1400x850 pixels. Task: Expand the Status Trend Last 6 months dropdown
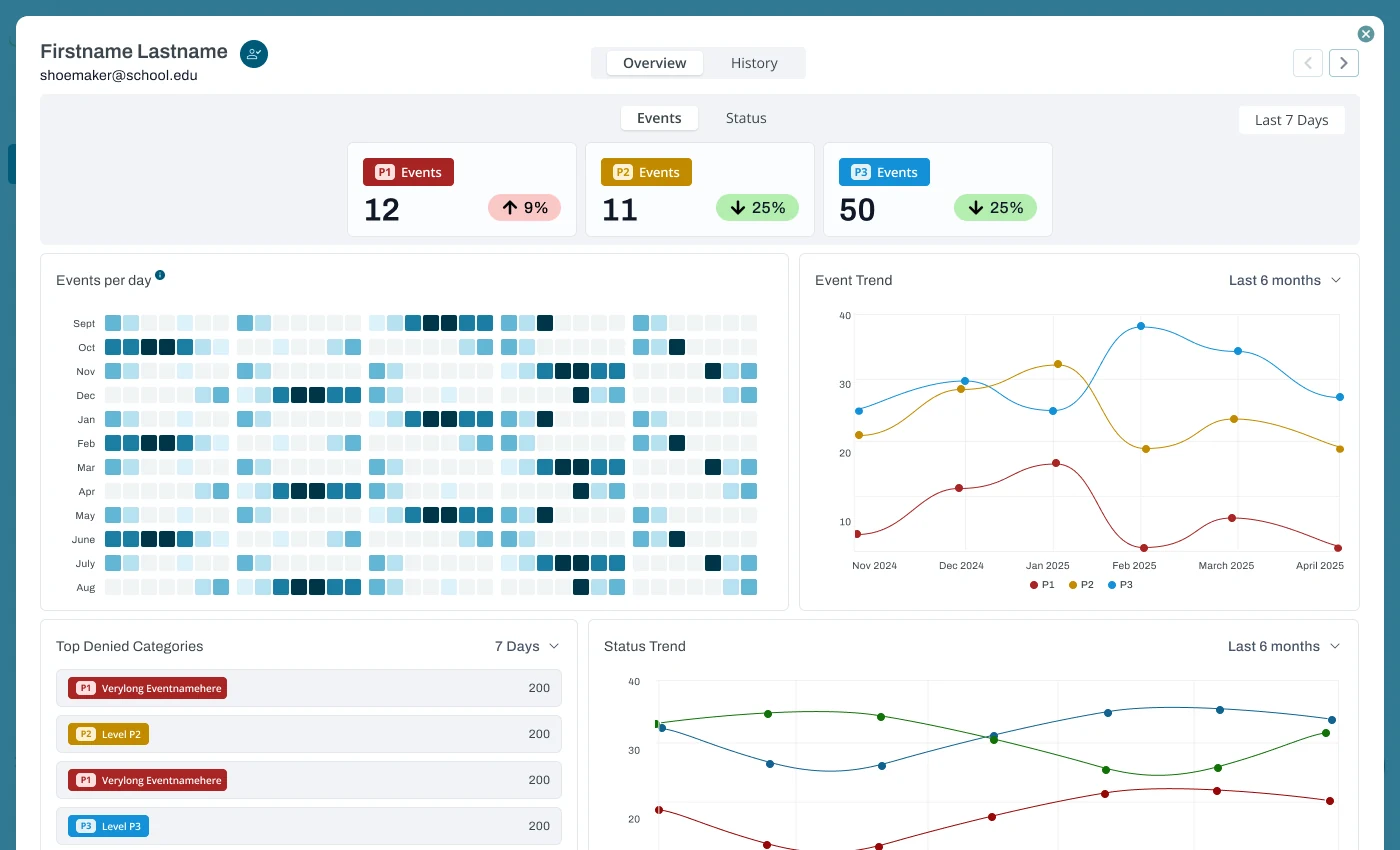(x=1284, y=646)
